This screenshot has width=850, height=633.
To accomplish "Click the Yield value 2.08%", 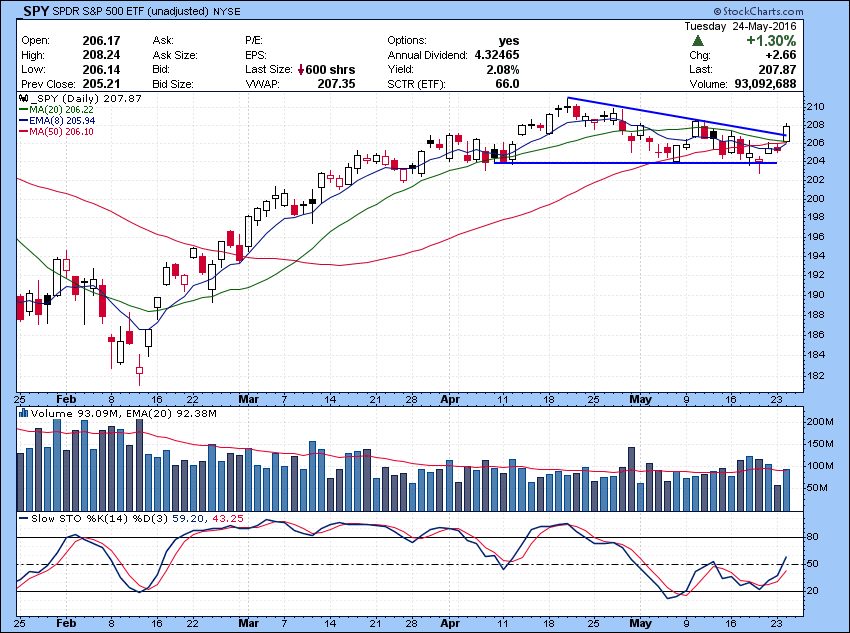I will click(x=502, y=69).
